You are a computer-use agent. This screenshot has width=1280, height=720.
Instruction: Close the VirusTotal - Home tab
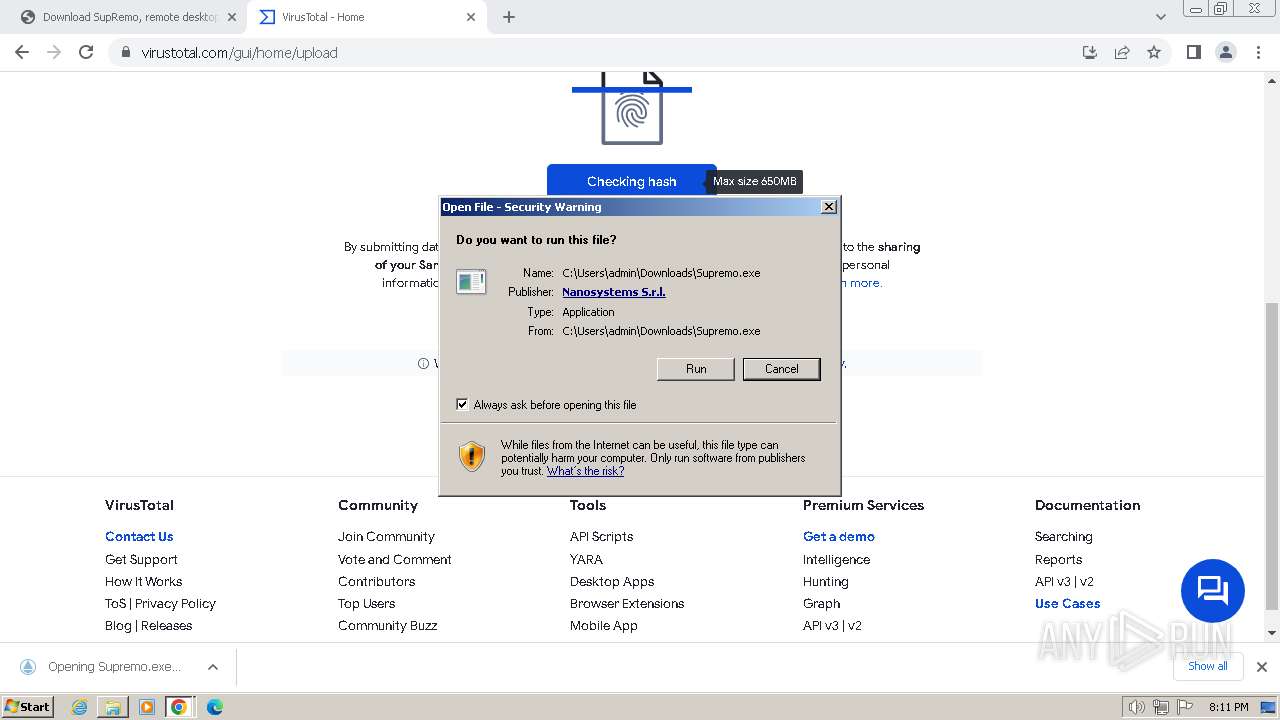click(x=472, y=17)
